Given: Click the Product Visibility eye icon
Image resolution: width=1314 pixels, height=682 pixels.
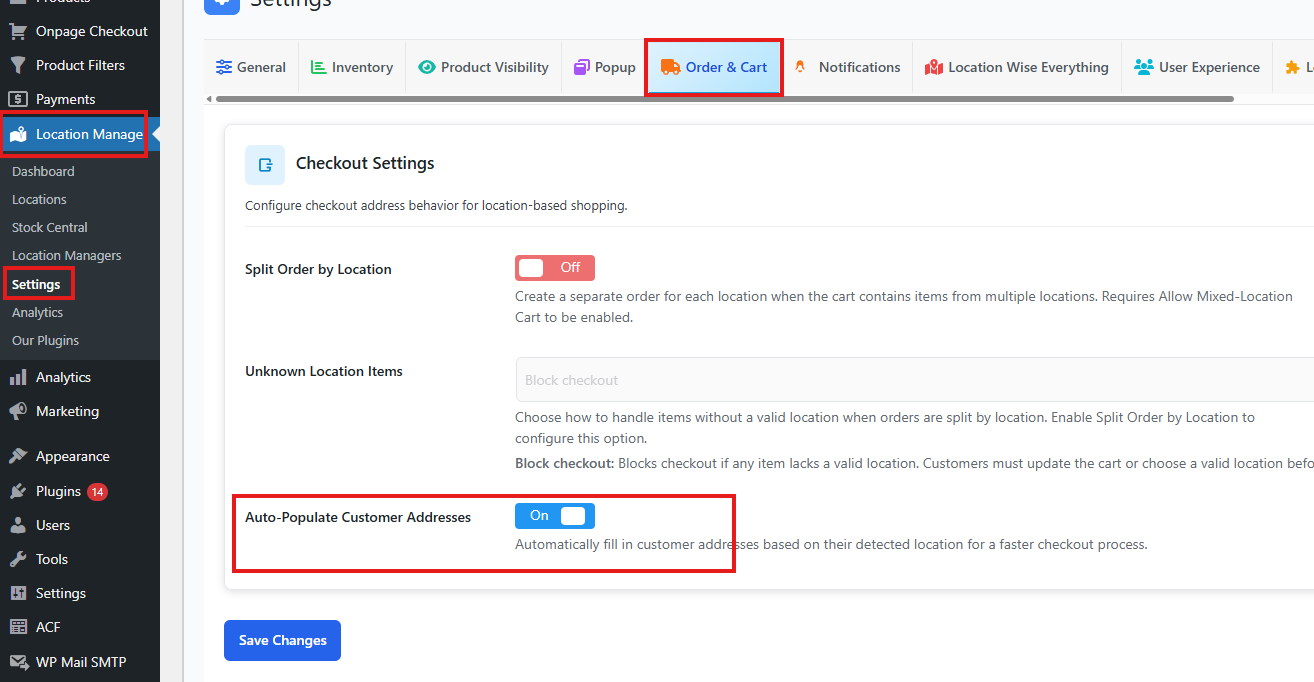Looking at the screenshot, I should tap(427, 67).
